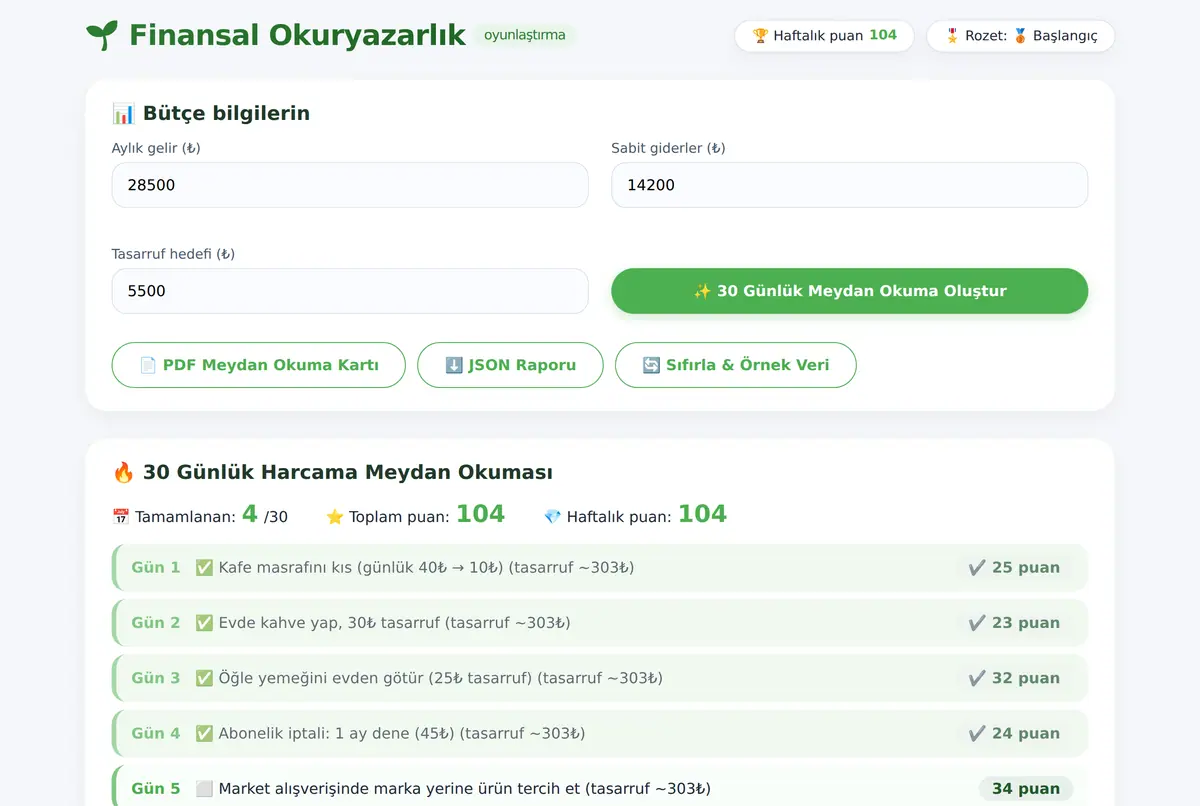1200x806 pixels.
Task: Click the 25 puan badge on Gün 1
Action: 1014,568
